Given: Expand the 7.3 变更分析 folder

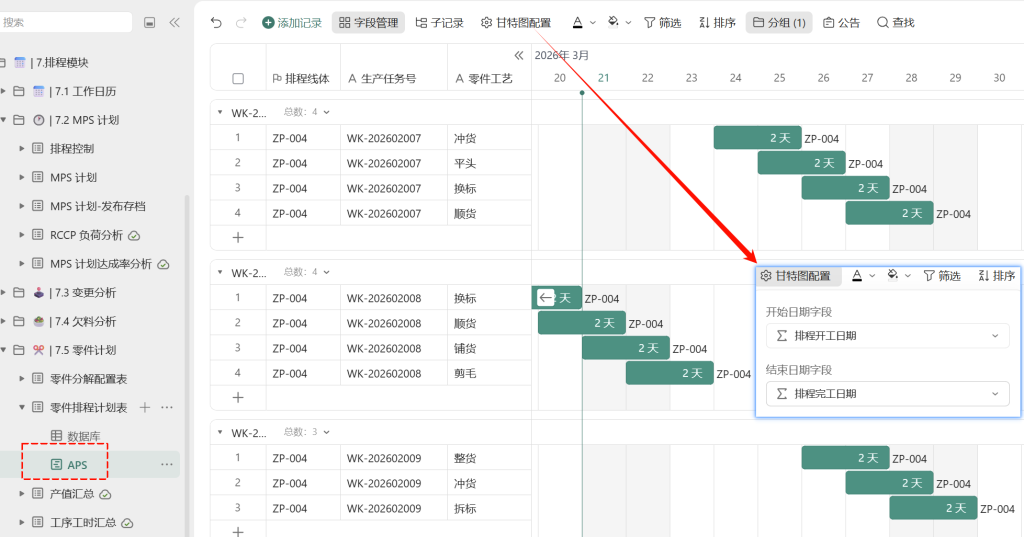Looking at the screenshot, I should coord(3,293).
